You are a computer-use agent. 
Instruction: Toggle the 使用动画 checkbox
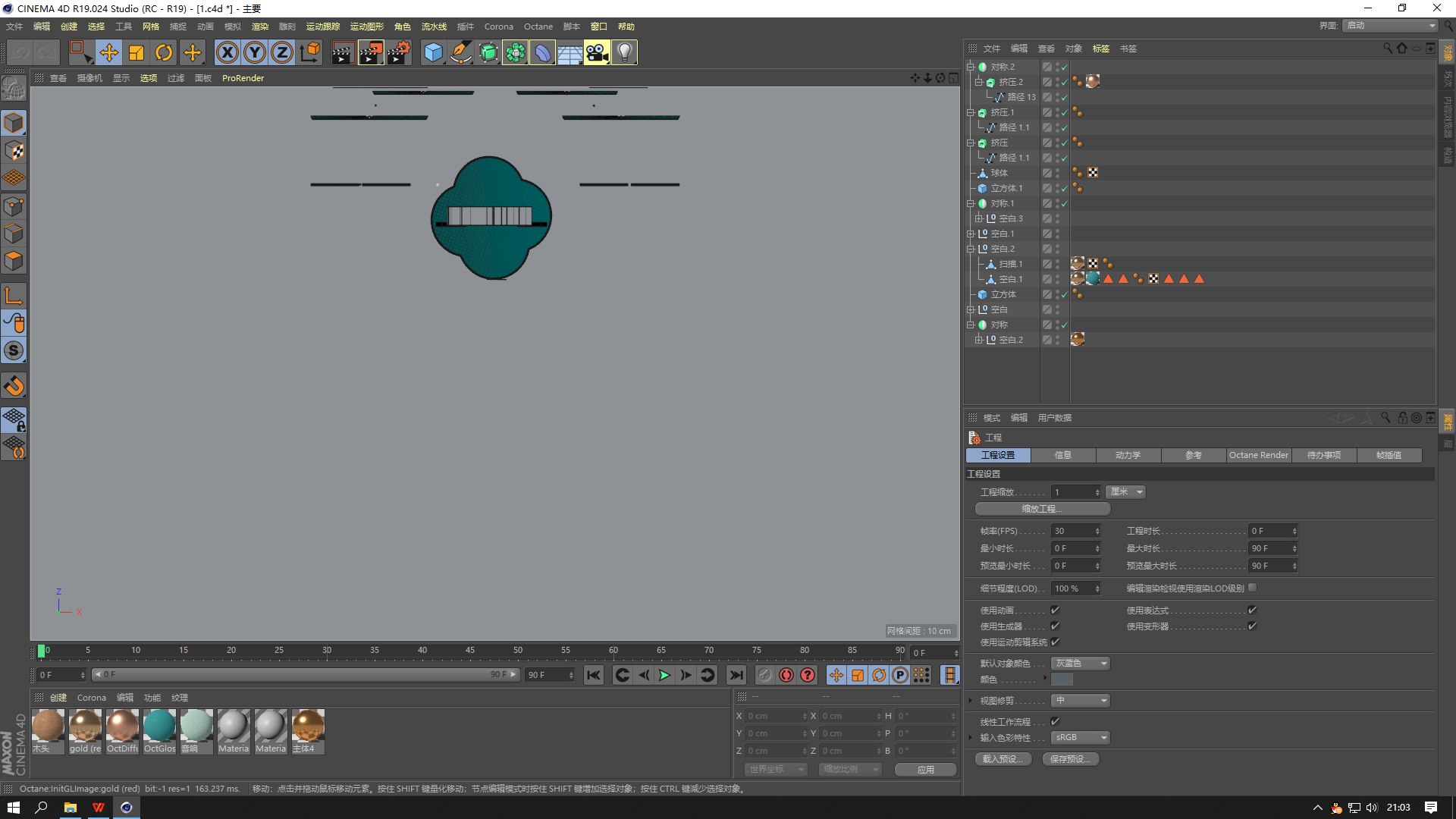pyautogui.click(x=1055, y=610)
